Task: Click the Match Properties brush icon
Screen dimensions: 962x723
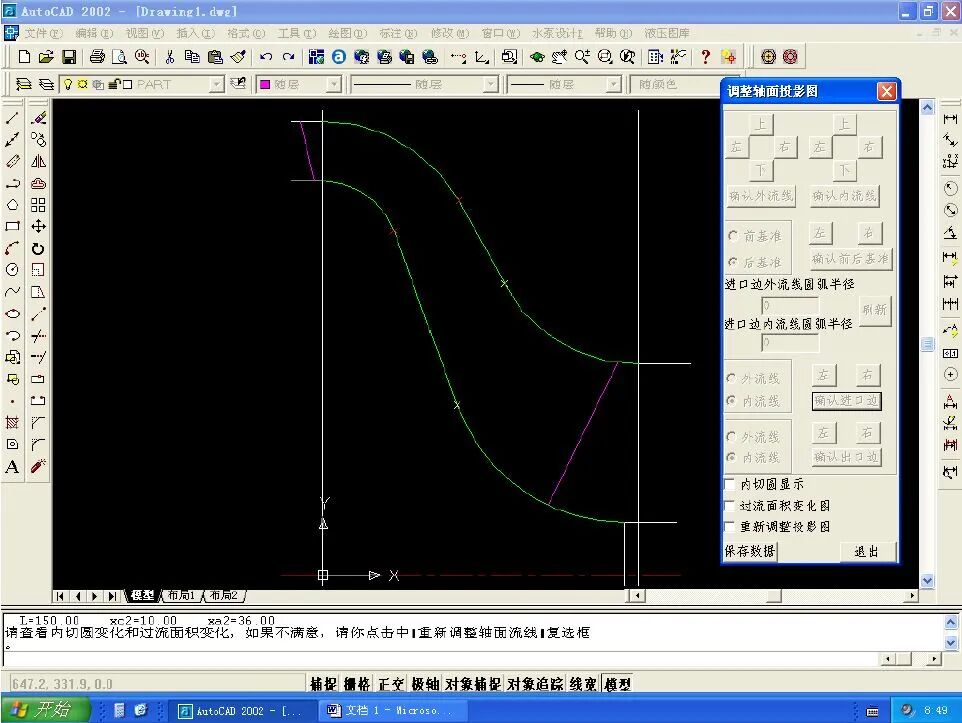Action: [238, 57]
